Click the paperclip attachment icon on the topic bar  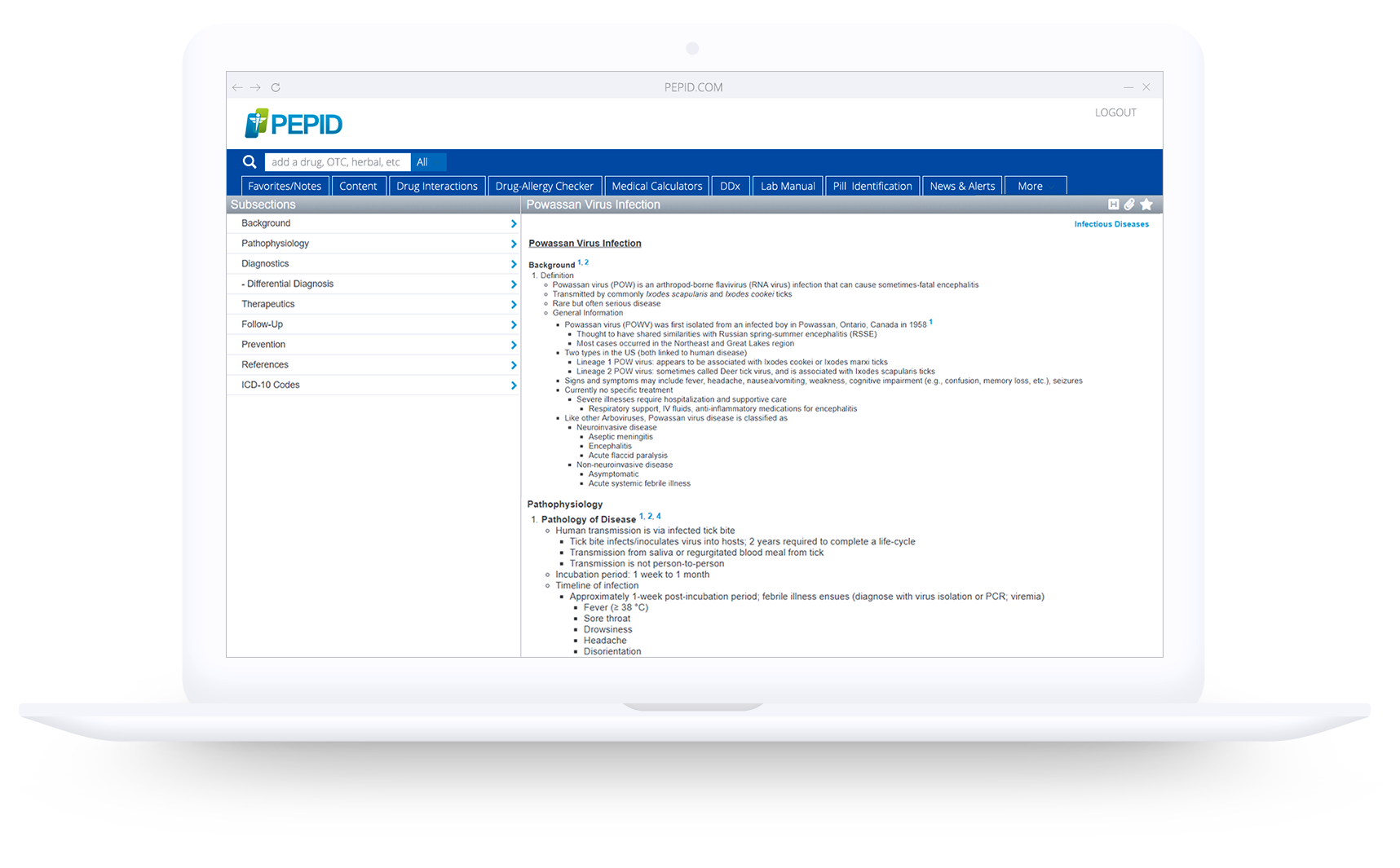[1130, 205]
